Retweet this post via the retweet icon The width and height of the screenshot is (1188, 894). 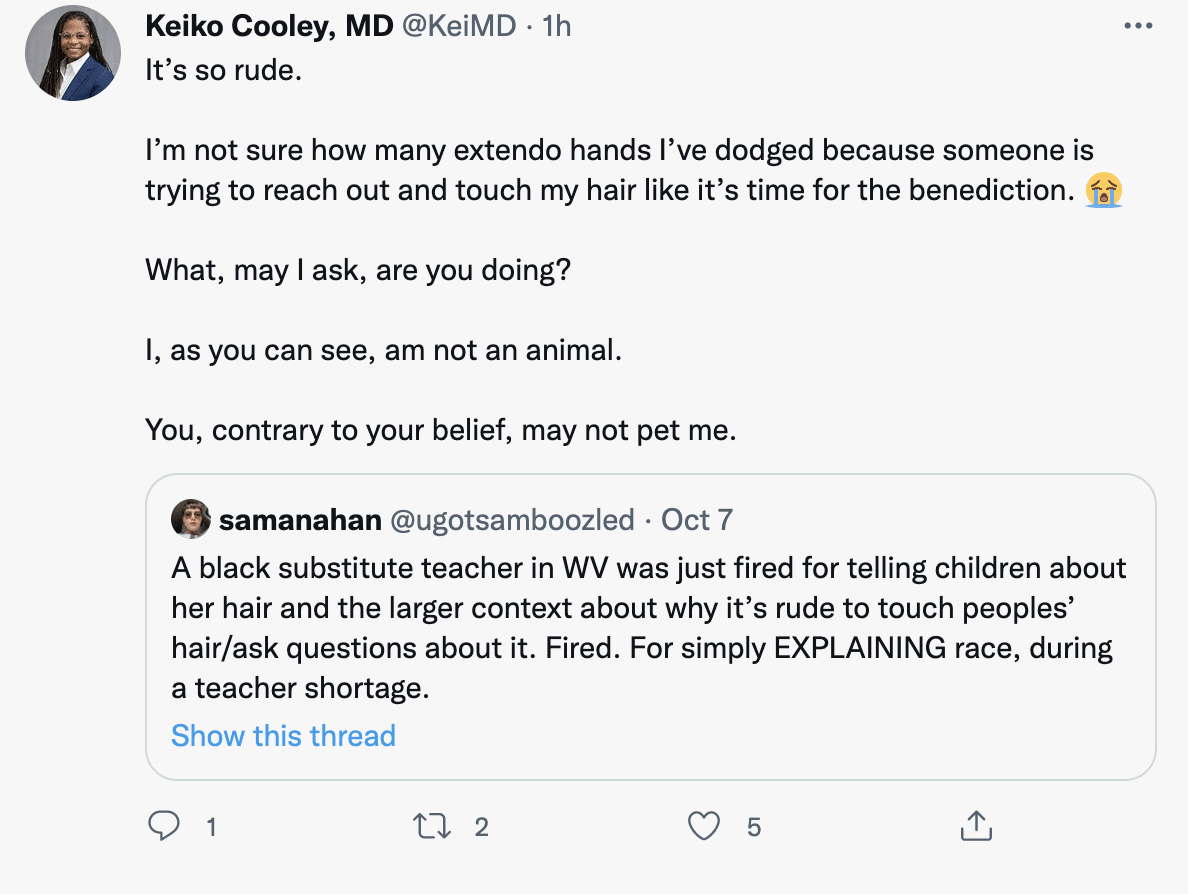432,826
